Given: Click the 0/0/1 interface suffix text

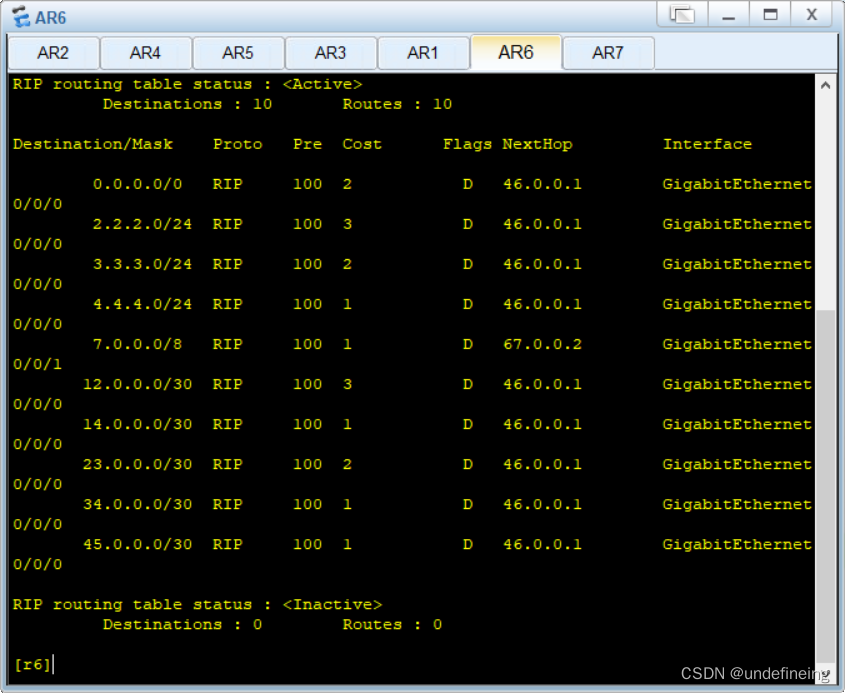Looking at the screenshot, I should [38, 365].
